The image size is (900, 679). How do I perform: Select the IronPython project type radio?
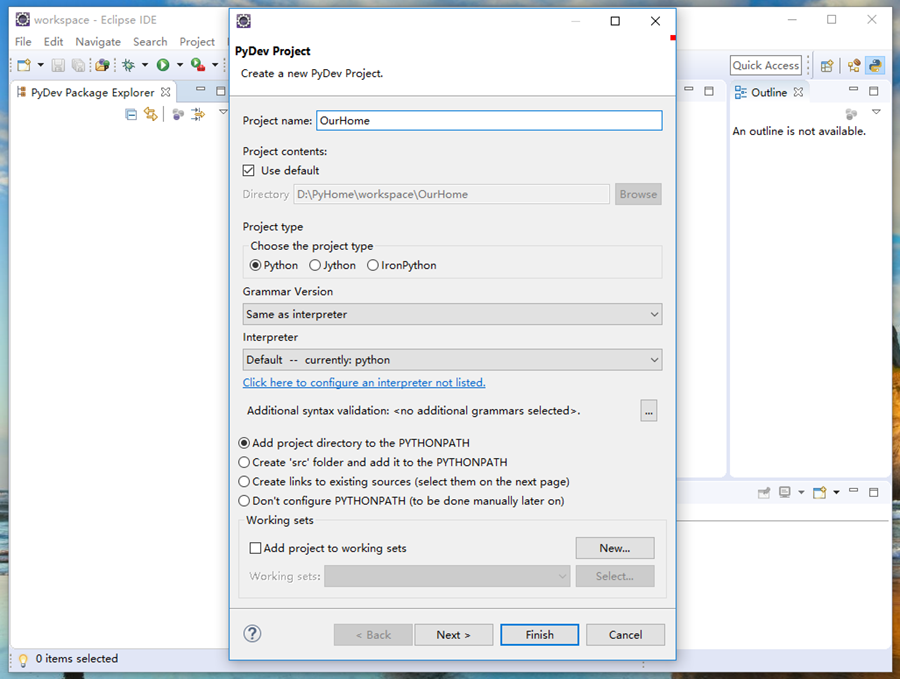click(x=373, y=265)
